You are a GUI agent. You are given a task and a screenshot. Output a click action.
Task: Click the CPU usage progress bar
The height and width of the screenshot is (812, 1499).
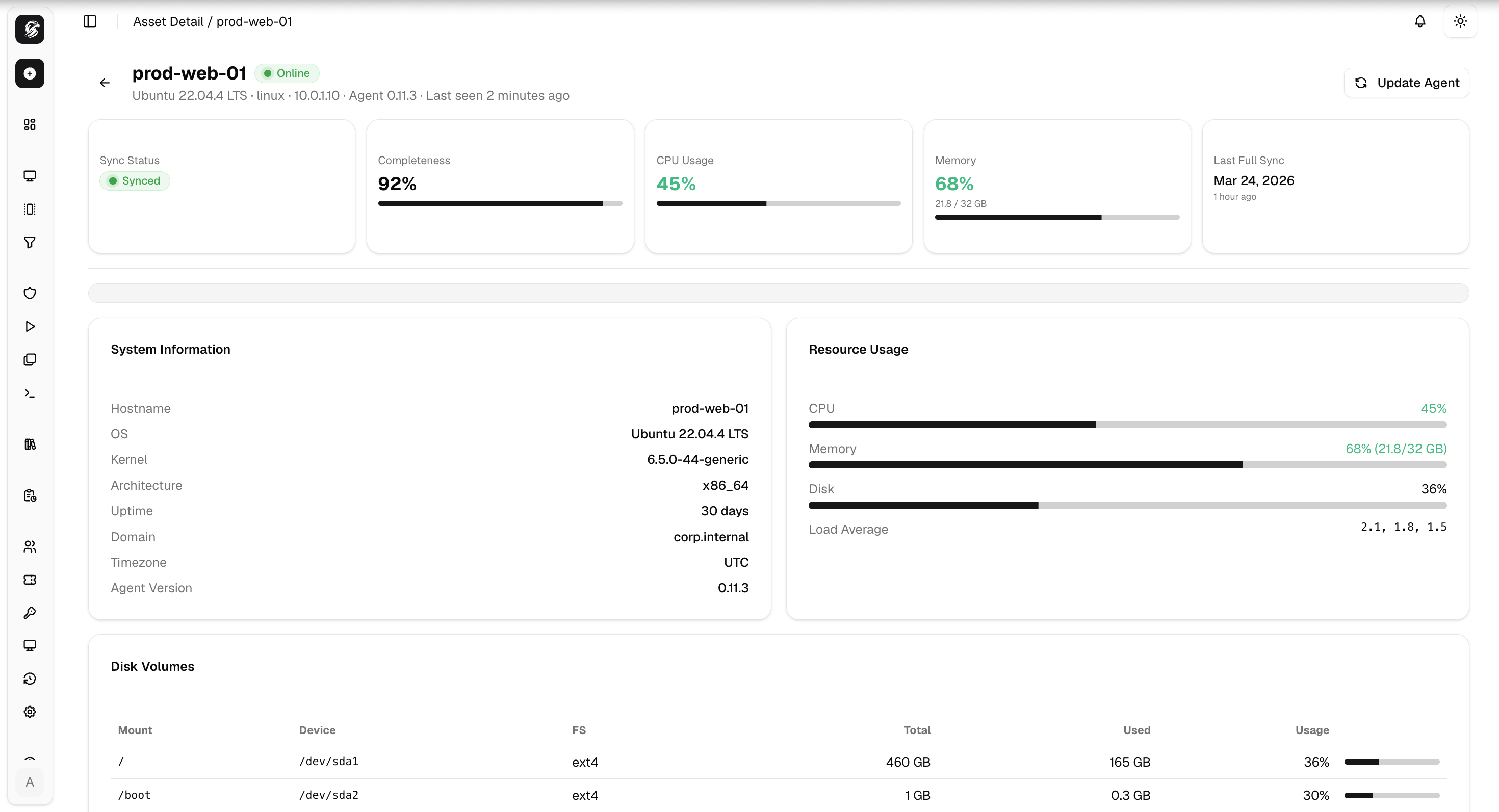[x=778, y=203]
